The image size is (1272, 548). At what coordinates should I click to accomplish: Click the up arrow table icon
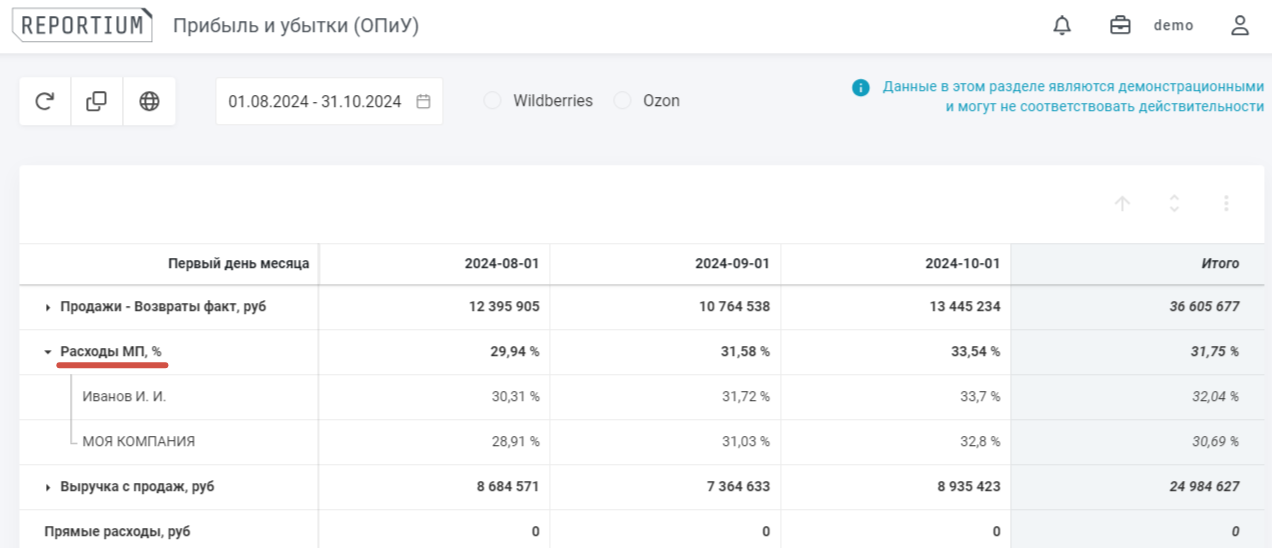coord(1122,204)
